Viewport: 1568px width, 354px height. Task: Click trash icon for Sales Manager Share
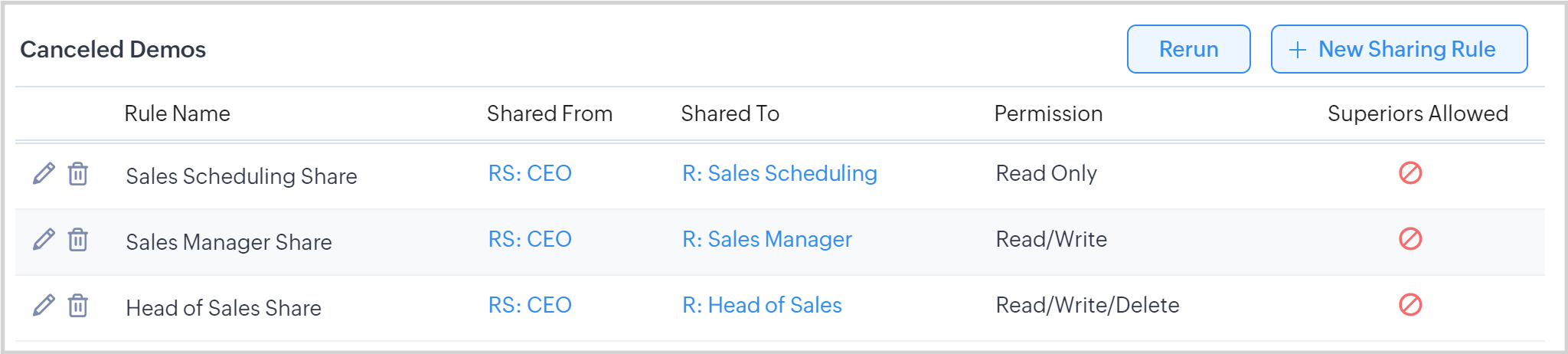click(x=77, y=240)
